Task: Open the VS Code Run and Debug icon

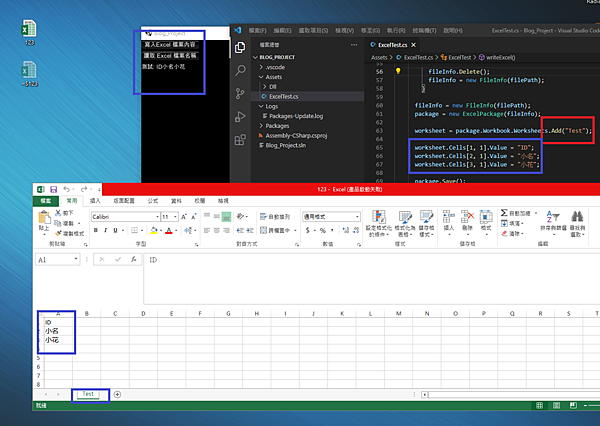Action: (x=240, y=116)
